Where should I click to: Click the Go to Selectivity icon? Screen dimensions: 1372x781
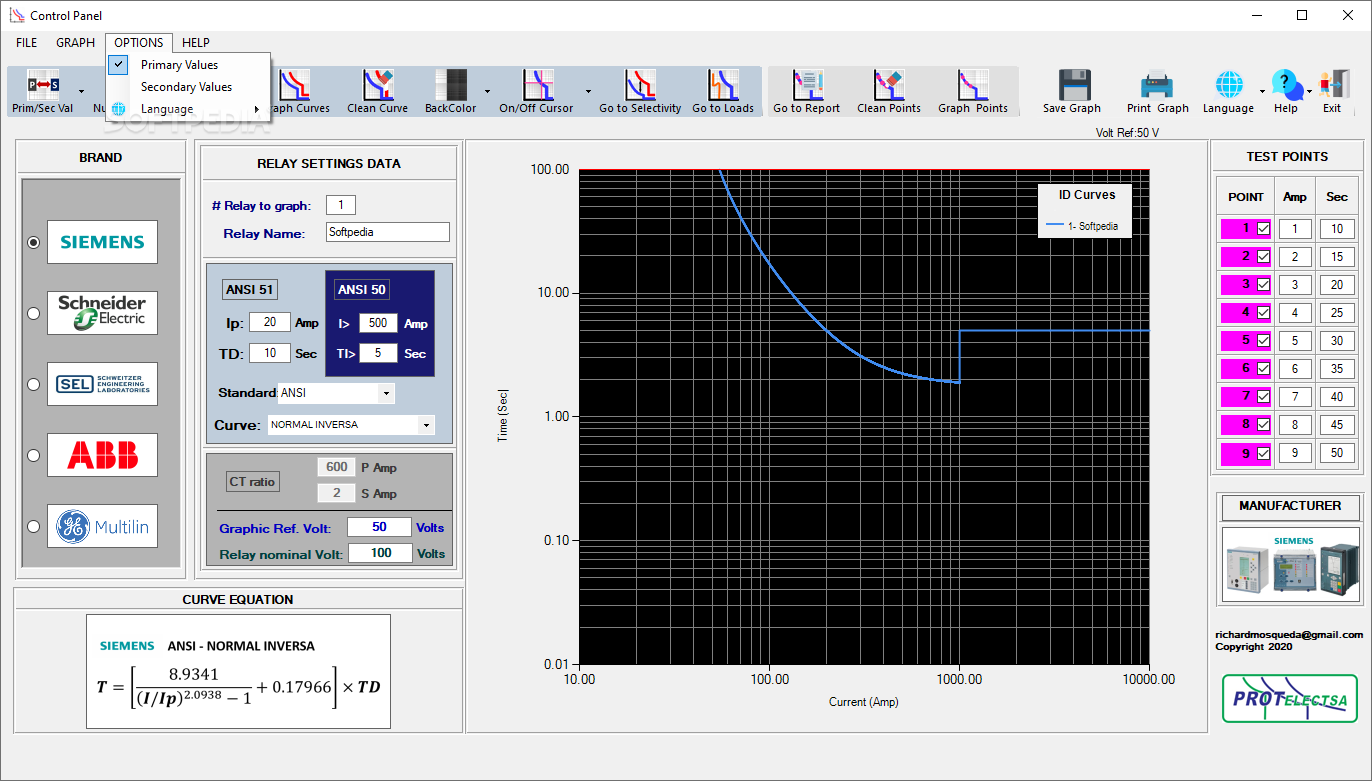[640, 86]
